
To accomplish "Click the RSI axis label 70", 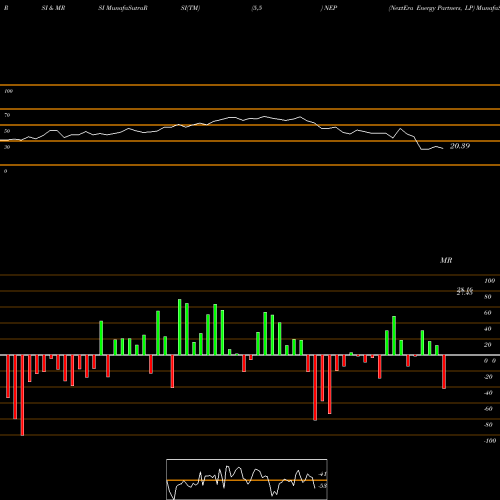I will [7, 115].
